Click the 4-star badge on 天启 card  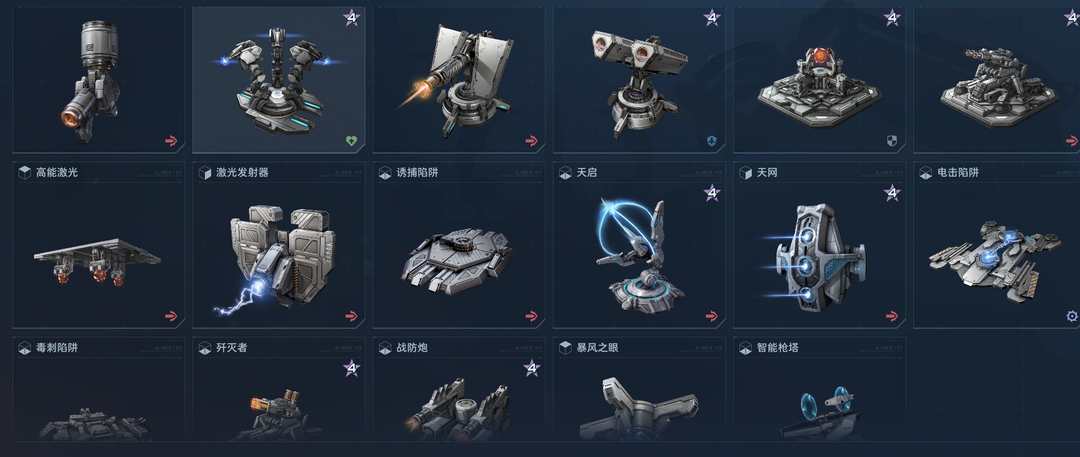tap(712, 192)
